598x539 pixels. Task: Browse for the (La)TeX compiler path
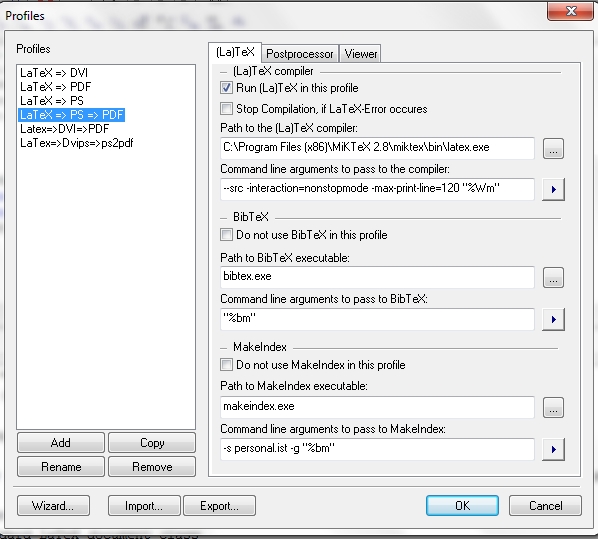[553, 148]
